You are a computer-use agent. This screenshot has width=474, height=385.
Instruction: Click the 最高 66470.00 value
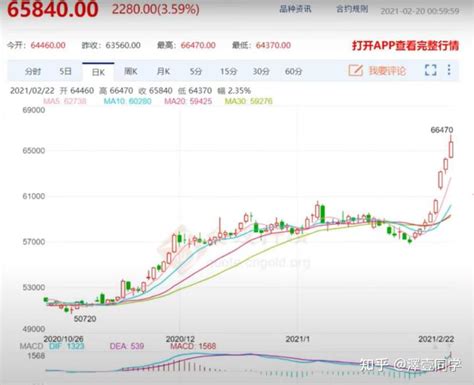198,45
